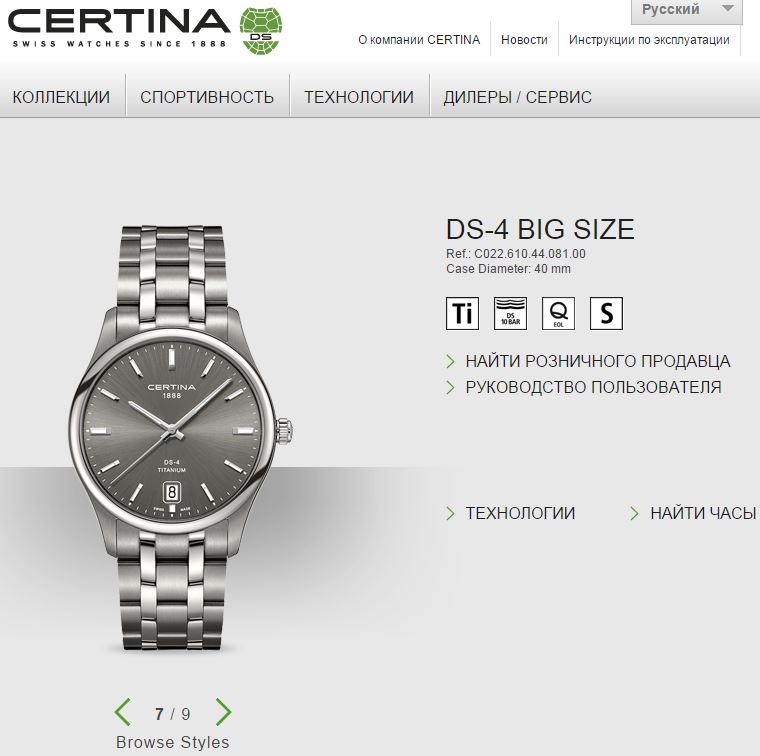760x756 pixels.
Task: Click the language dropdown arrow
Action: coord(727,9)
